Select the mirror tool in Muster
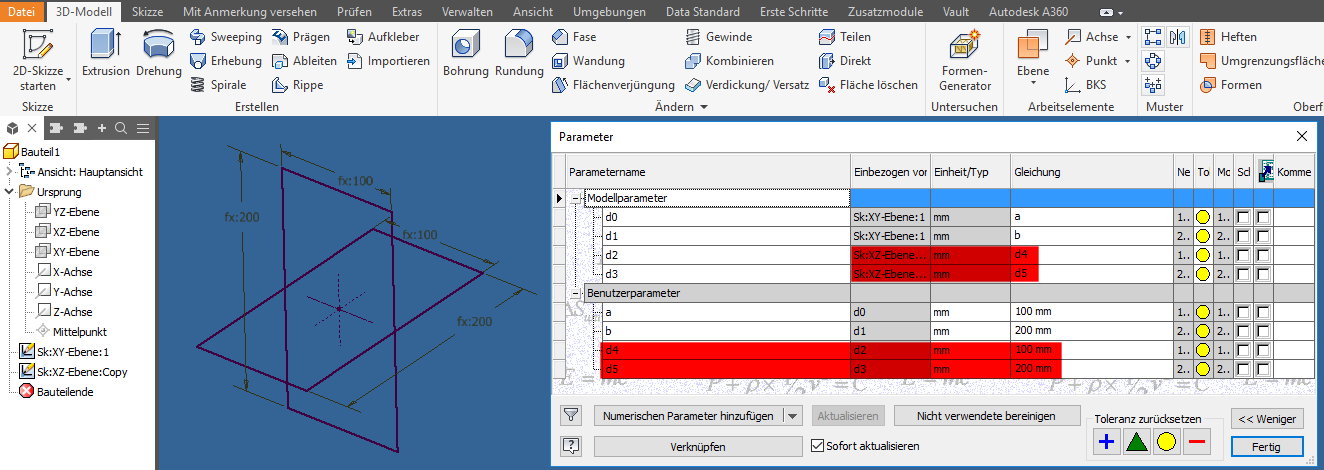This screenshot has width=1324, height=470. pyautogui.click(x=1177, y=37)
